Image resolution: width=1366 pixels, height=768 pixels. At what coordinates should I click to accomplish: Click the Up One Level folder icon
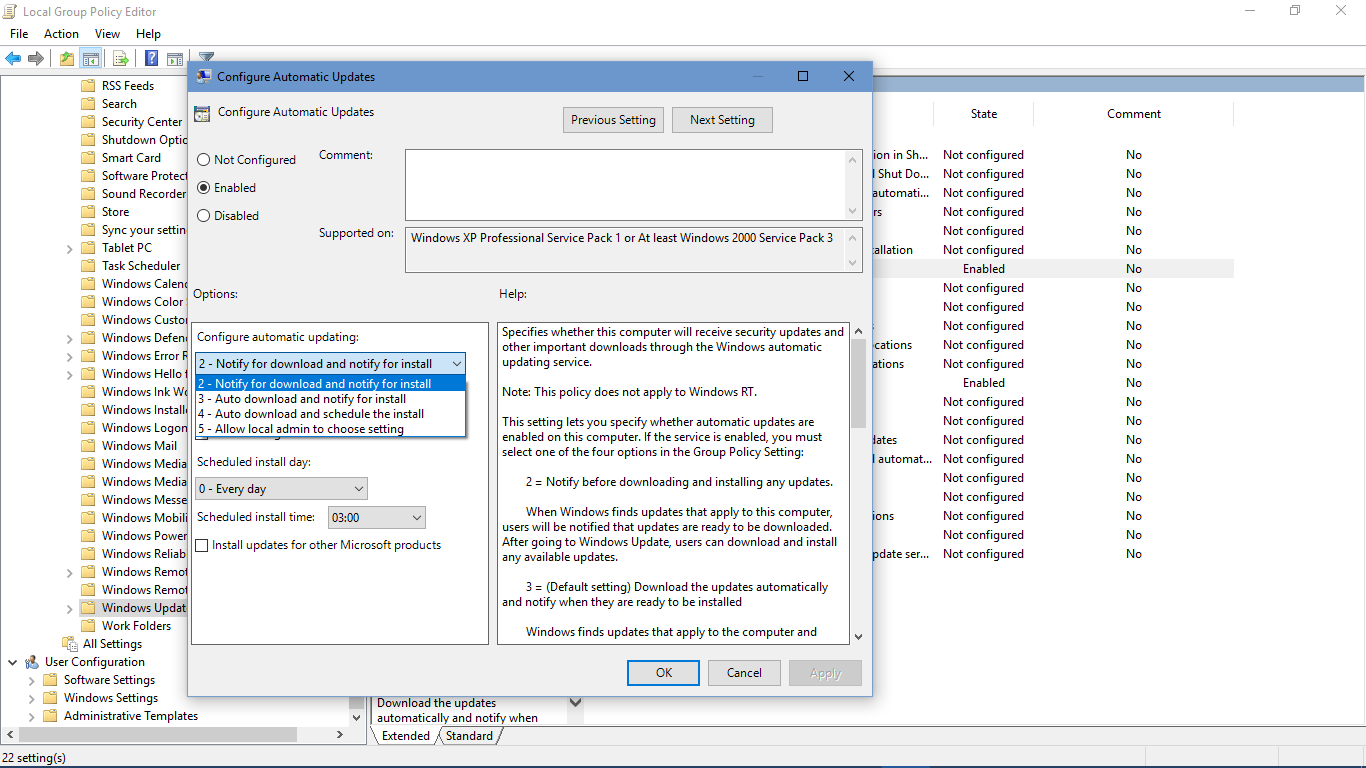click(x=66, y=59)
